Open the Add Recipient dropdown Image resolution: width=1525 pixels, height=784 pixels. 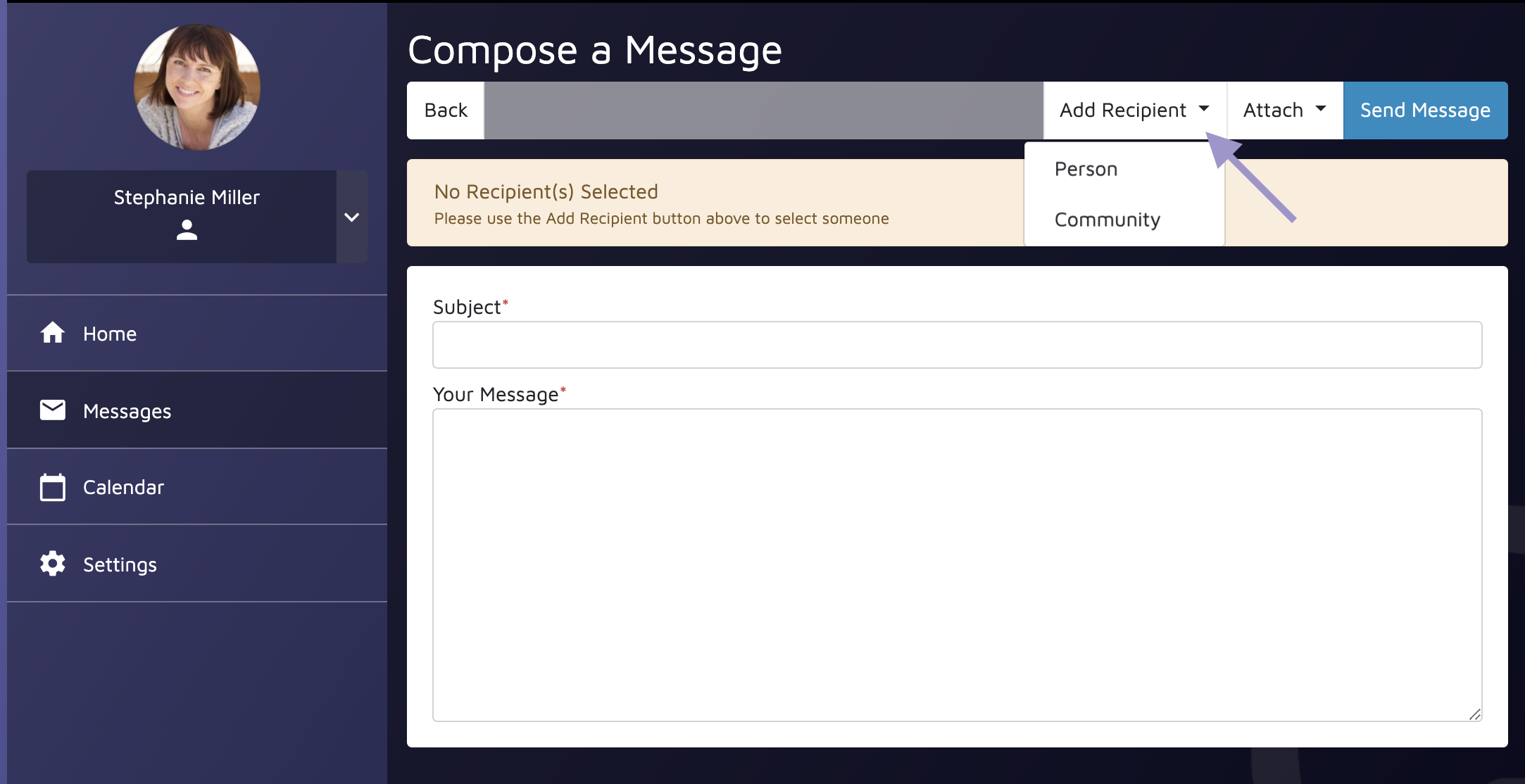tap(1135, 110)
